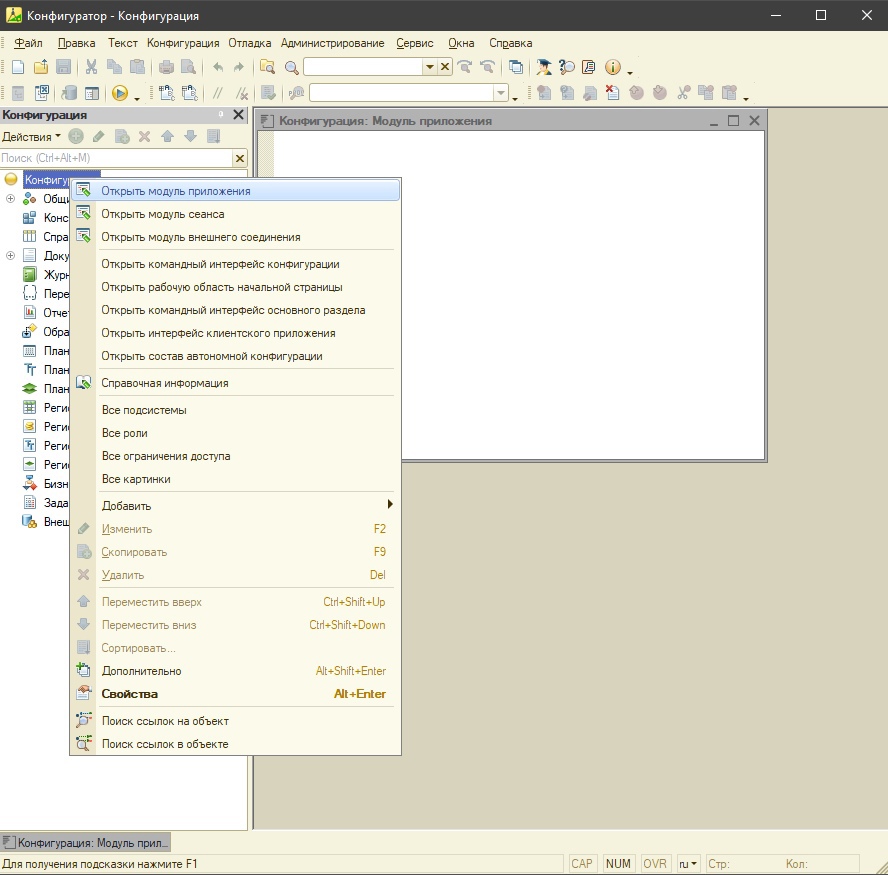Viewport: 888px width, 875px height.
Task: Expand the Общие tree node
Action: point(10,199)
